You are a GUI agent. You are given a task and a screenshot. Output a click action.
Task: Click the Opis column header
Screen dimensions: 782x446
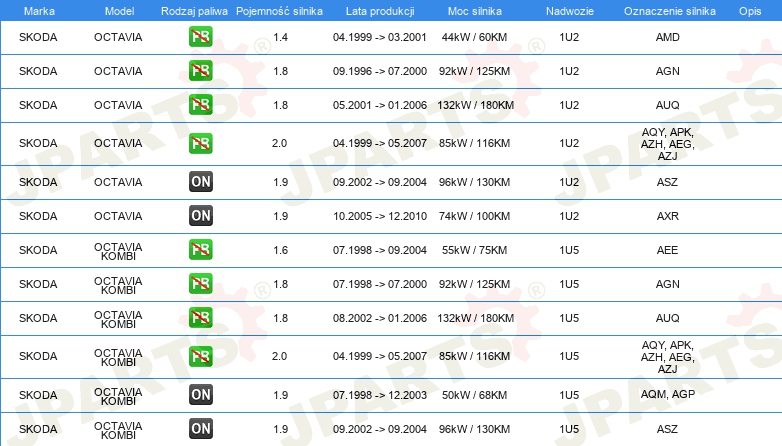(750, 11)
